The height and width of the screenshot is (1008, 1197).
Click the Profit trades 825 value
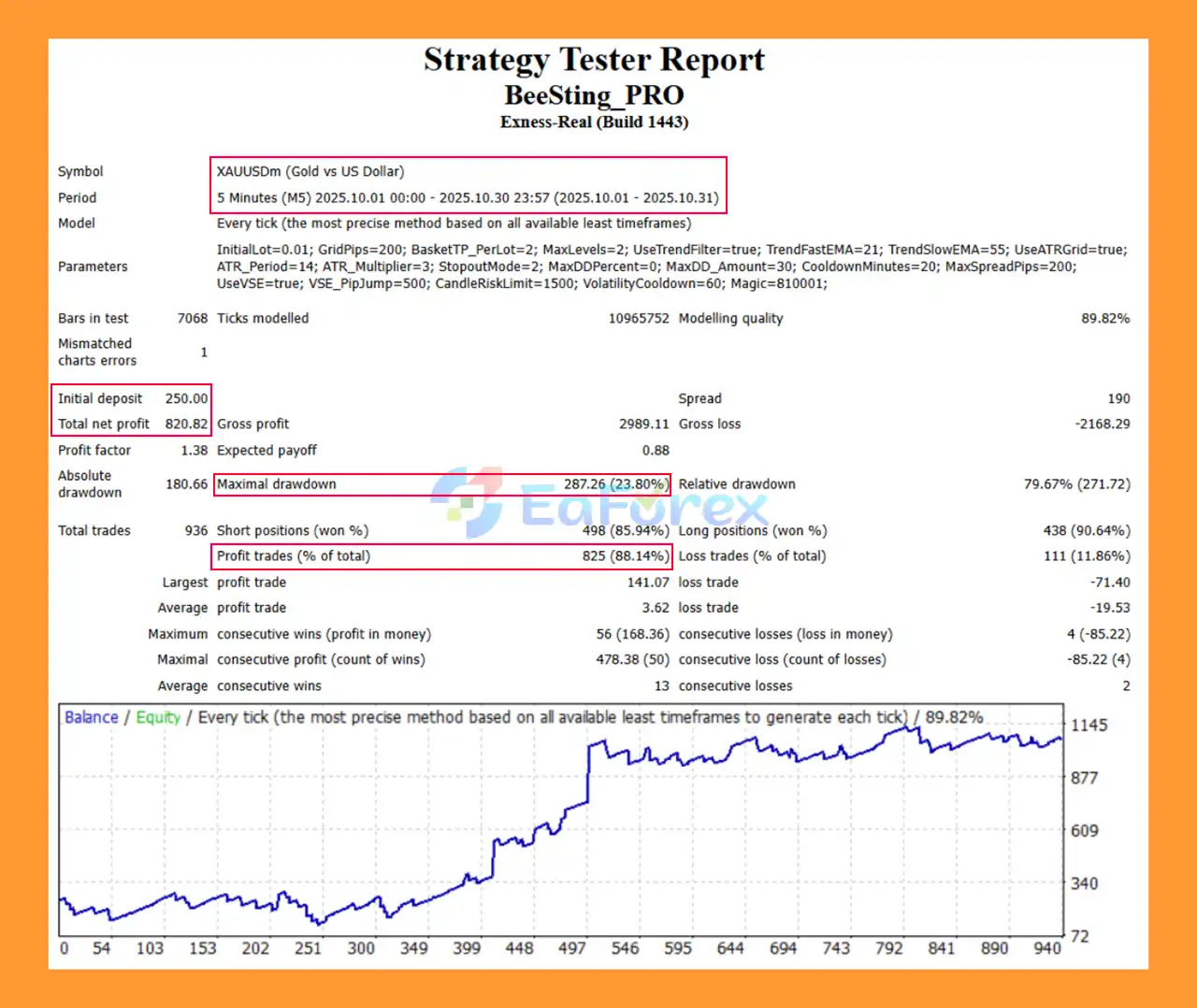coord(625,555)
